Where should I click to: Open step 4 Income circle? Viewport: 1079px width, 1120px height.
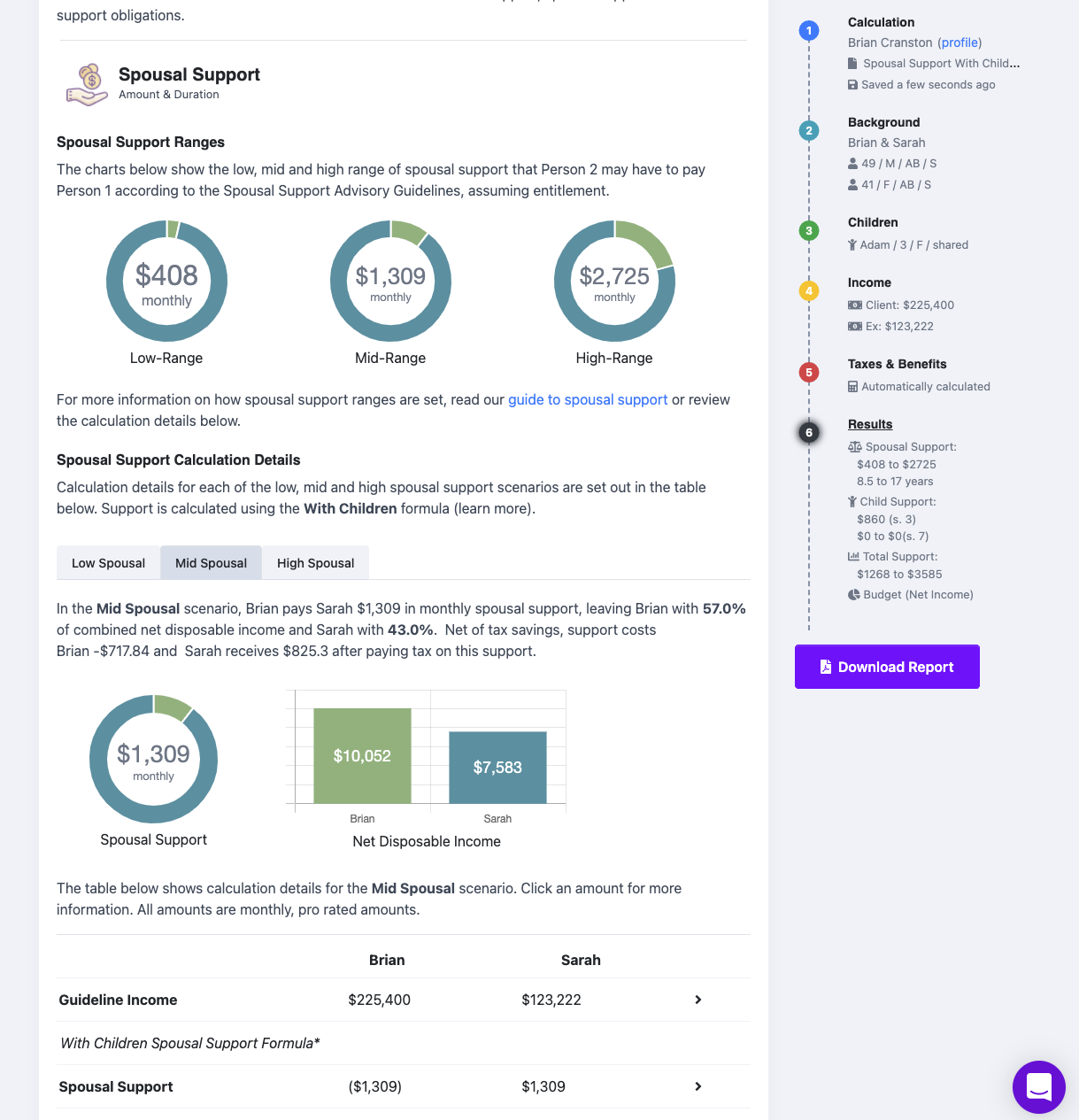click(808, 291)
